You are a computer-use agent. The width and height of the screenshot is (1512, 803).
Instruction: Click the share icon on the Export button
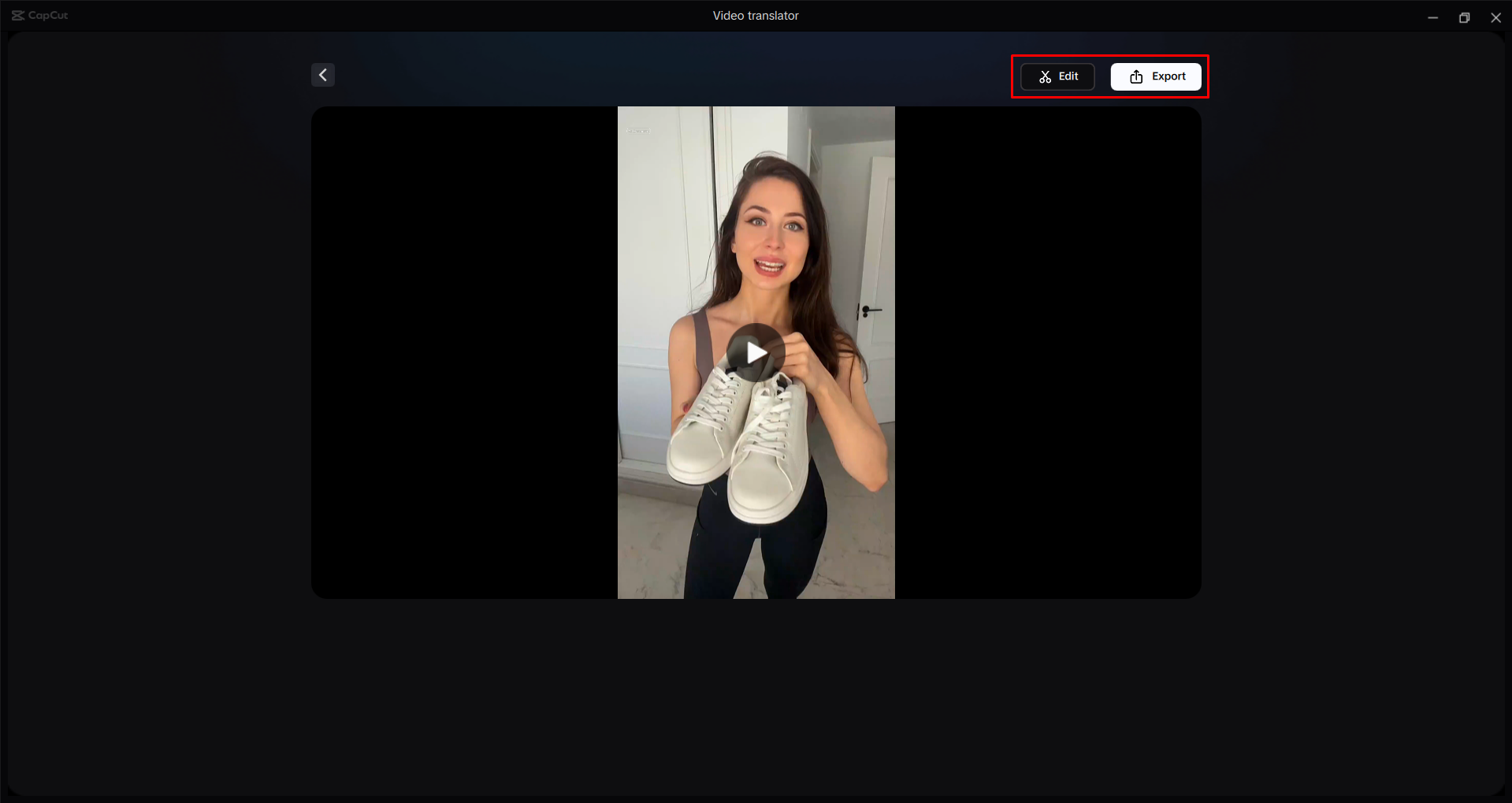pyautogui.click(x=1135, y=76)
